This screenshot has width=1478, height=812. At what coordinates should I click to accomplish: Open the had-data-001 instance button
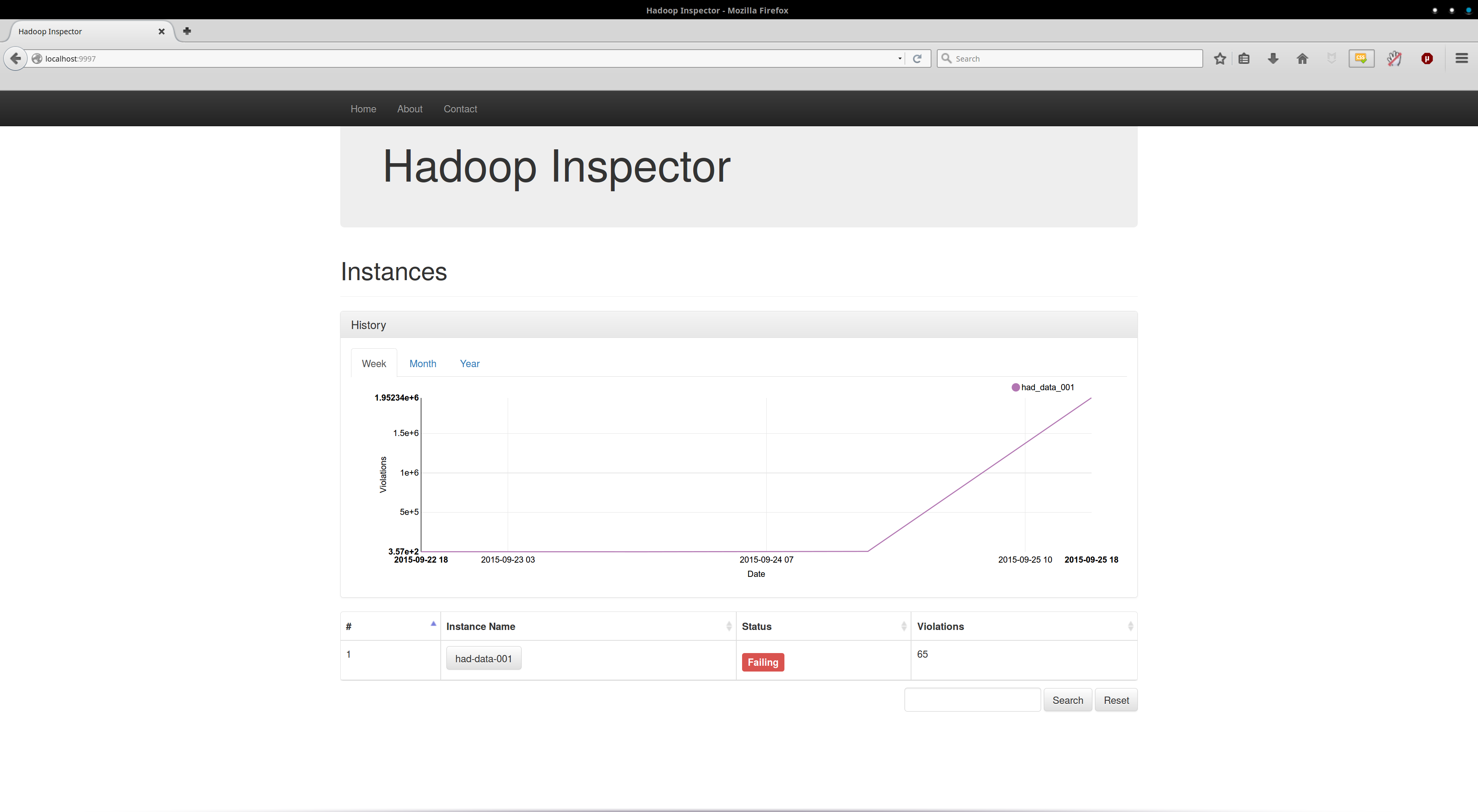tap(483, 659)
